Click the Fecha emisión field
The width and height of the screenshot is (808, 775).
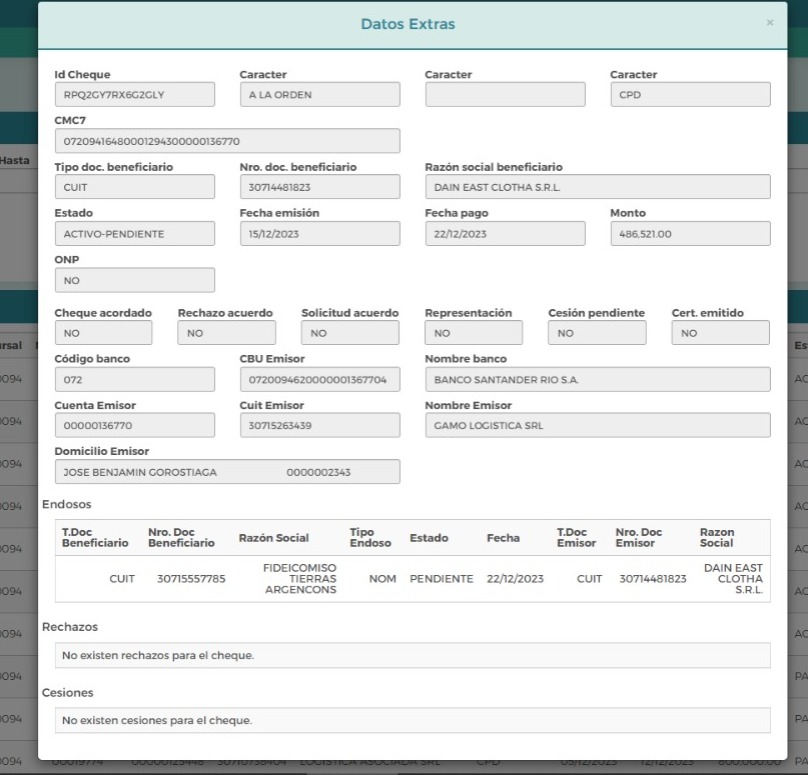319,233
